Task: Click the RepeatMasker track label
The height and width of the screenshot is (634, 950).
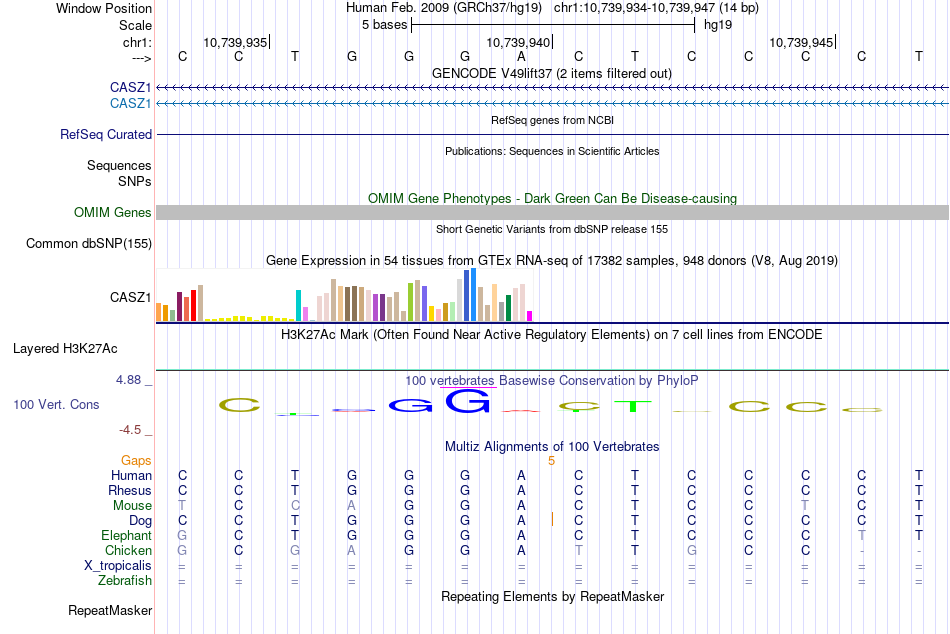Action: pyautogui.click(x=110, y=610)
